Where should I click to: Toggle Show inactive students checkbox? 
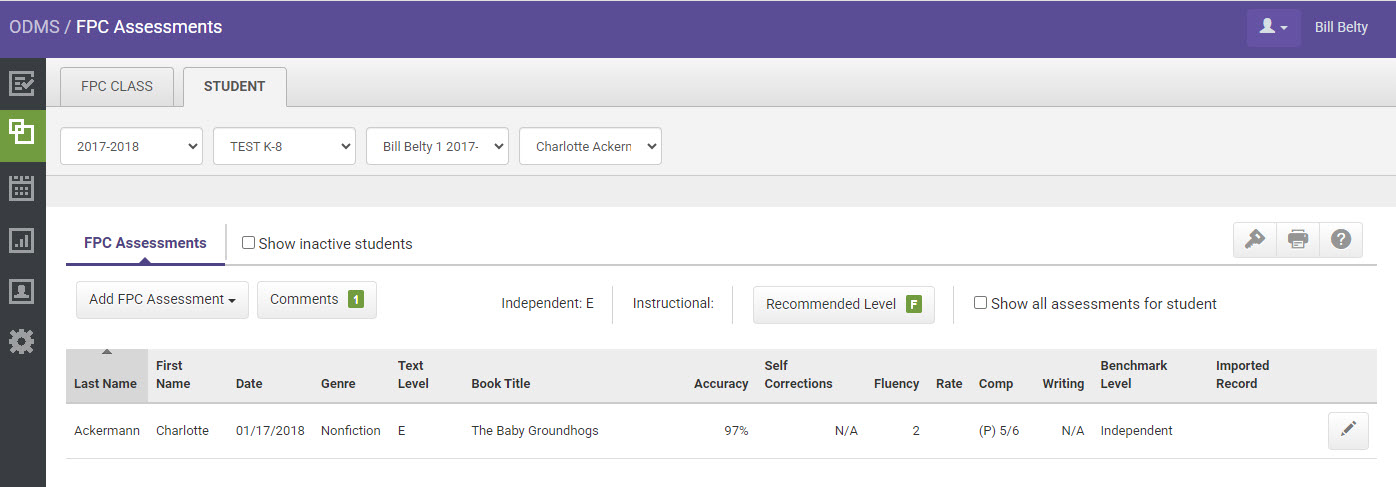click(x=249, y=243)
